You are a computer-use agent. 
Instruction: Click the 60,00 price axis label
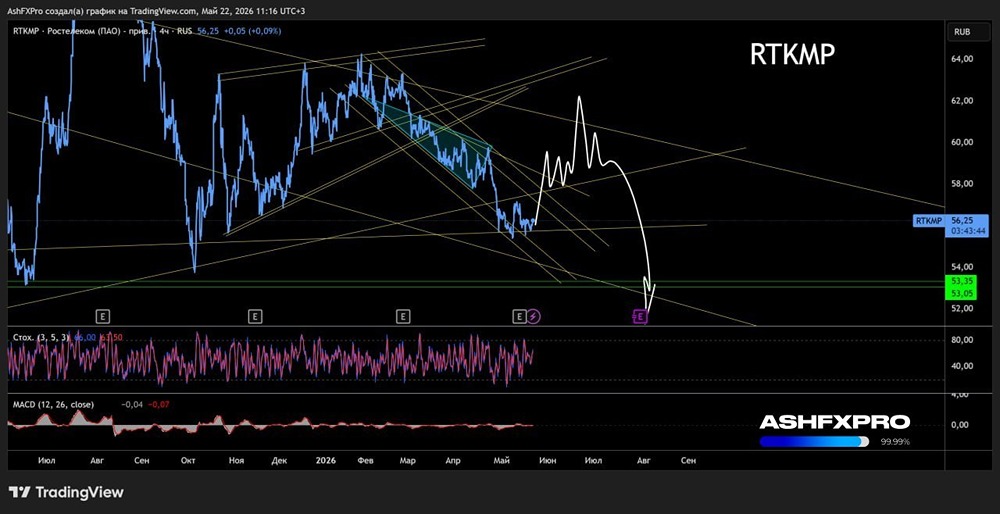[962, 142]
